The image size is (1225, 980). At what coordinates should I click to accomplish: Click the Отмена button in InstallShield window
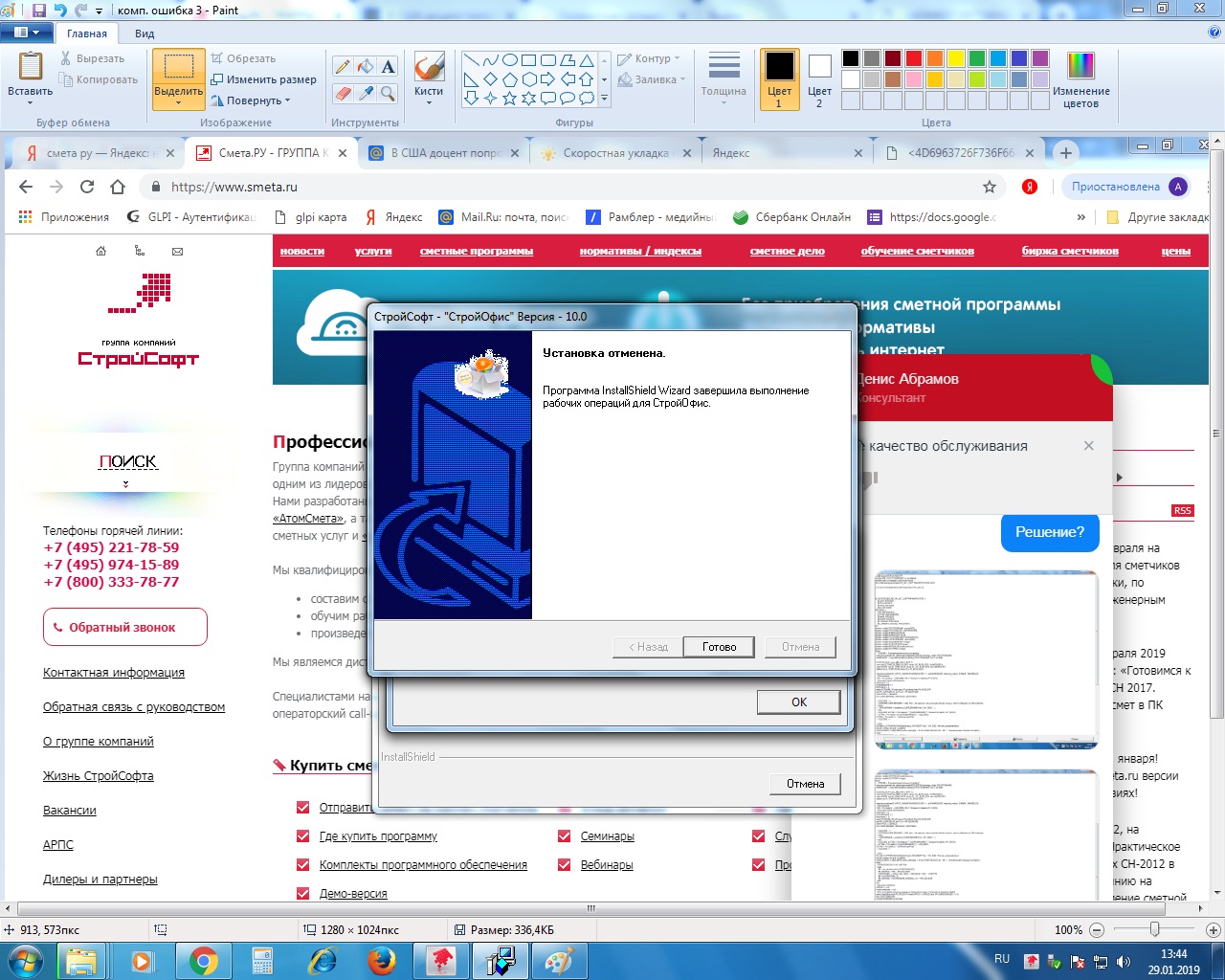806,784
